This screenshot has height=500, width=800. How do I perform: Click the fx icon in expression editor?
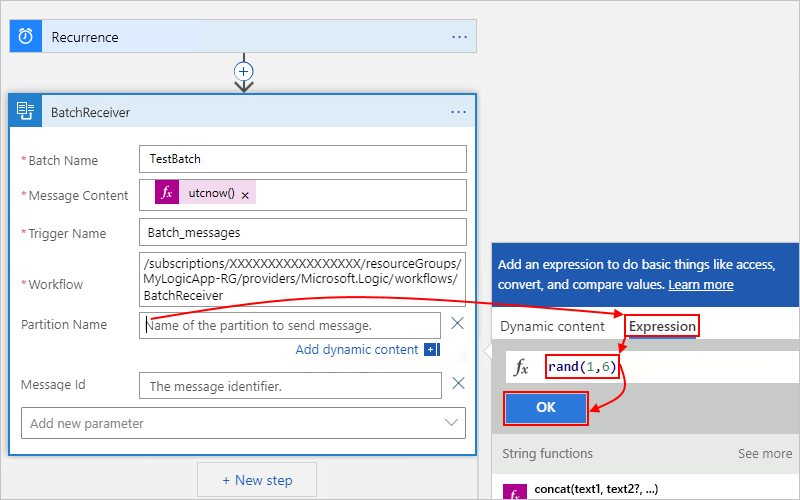521,367
